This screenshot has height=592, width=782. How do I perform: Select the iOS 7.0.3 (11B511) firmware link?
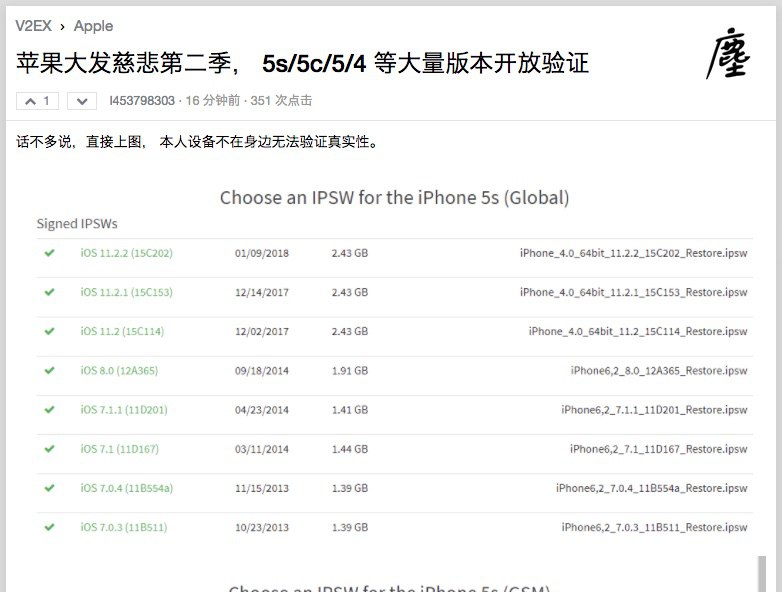(x=124, y=527)
